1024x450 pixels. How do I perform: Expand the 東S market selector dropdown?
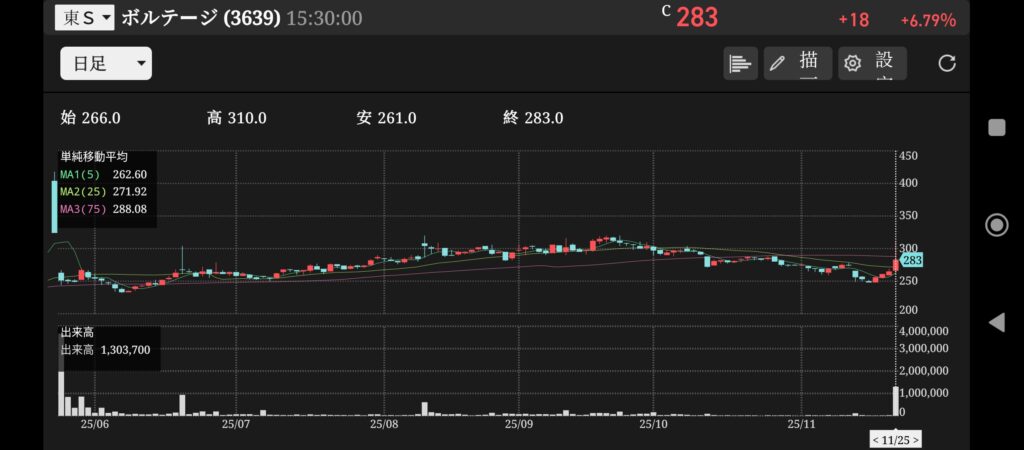click(x=84, y=18)
